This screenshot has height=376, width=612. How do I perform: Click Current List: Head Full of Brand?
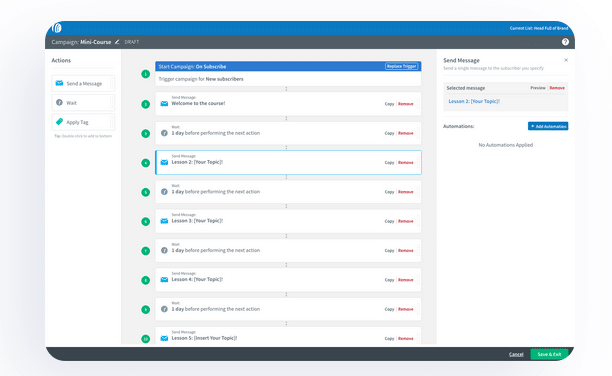[x=539, y=28]
